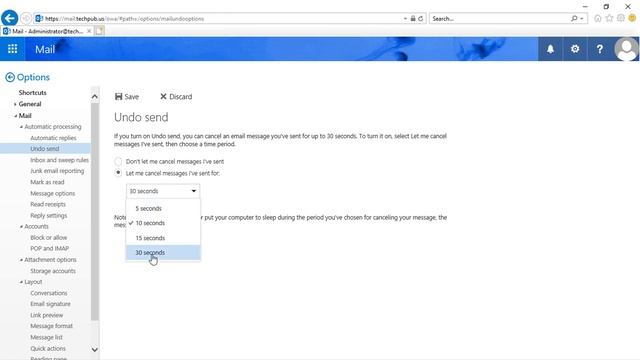Refresh the page with reload icon
Image resolution: width=640 pixels, height=360 pixels.
point(420,18)
